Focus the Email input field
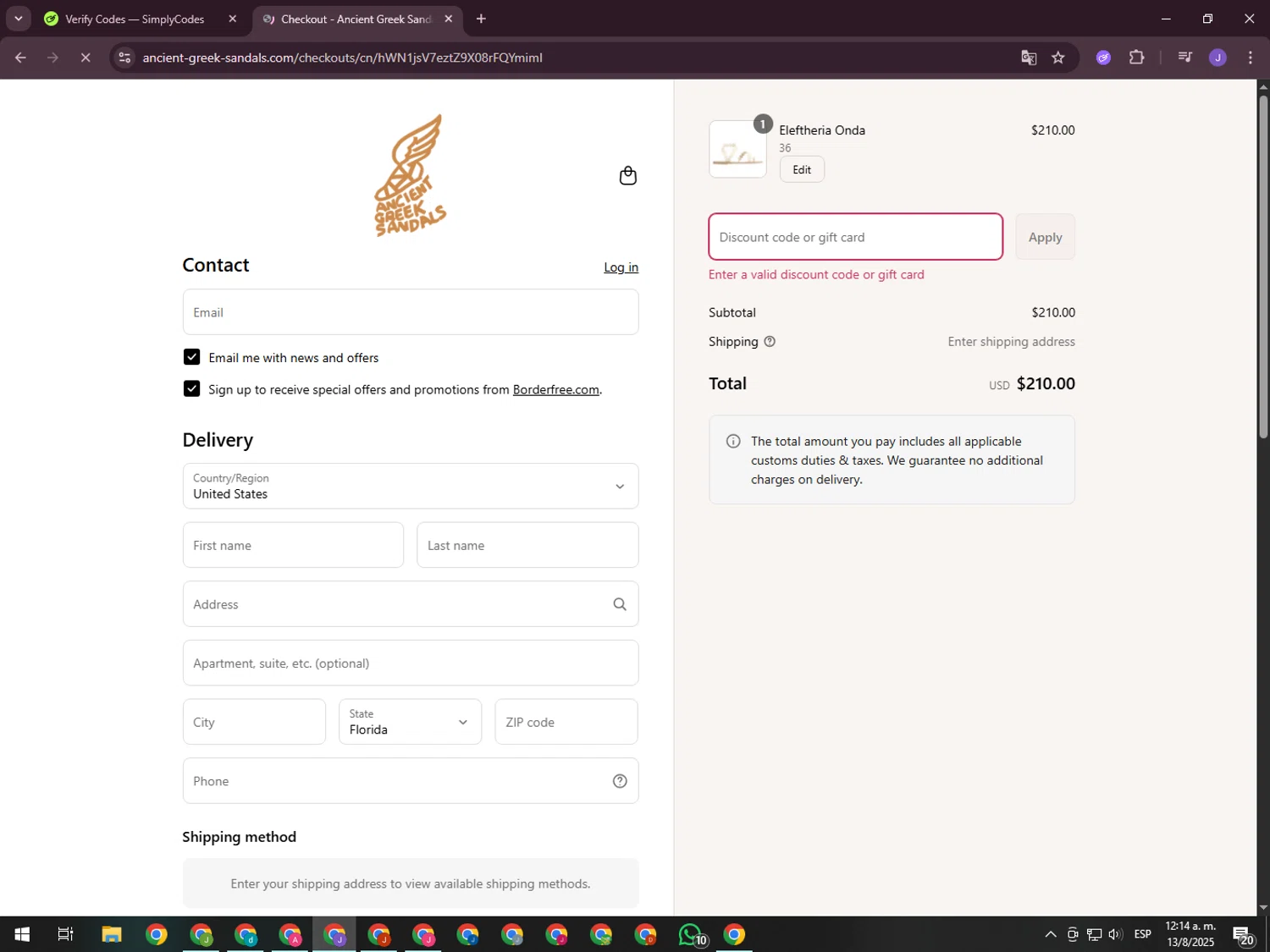 411,312
